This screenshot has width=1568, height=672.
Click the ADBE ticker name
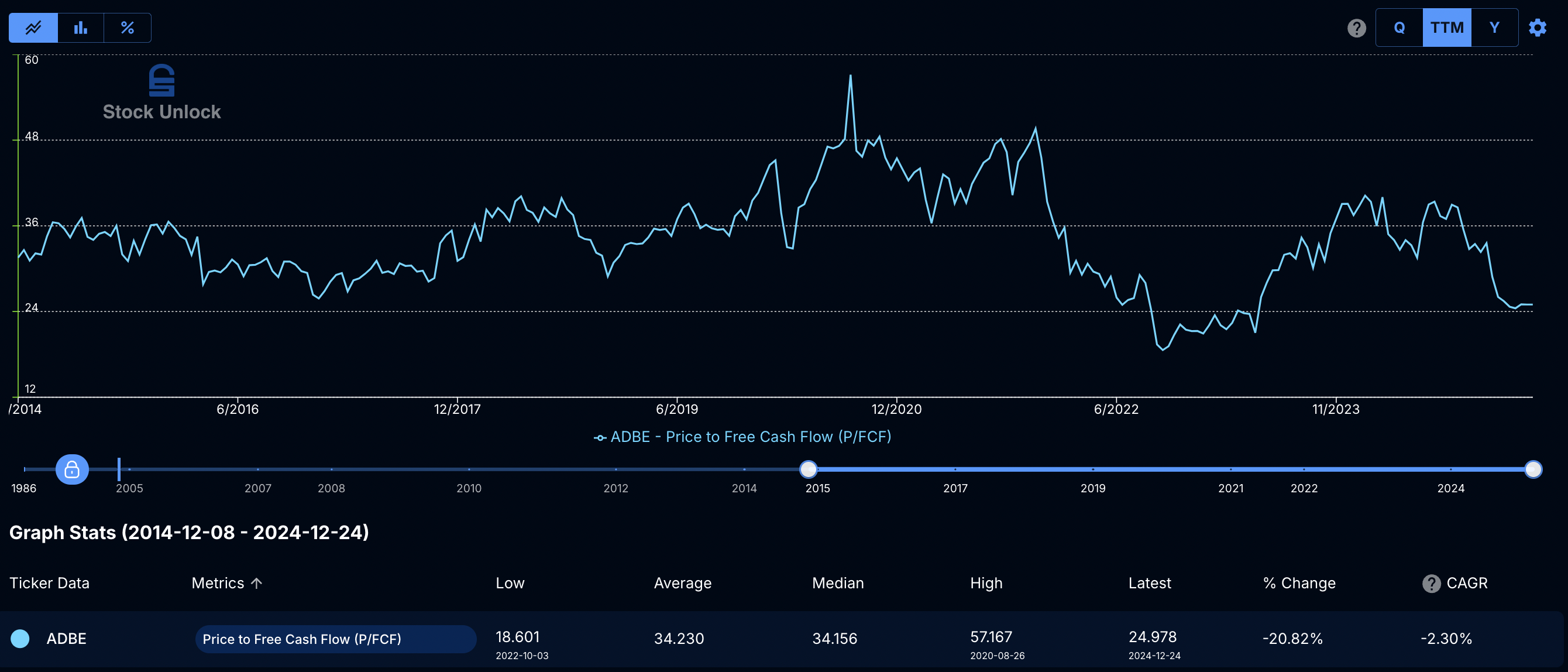point(66,639)
